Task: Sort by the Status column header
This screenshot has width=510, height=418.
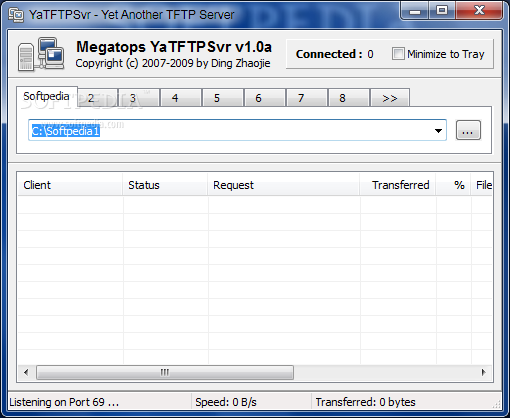Action: pyautogui.click(x=165, y=185)
